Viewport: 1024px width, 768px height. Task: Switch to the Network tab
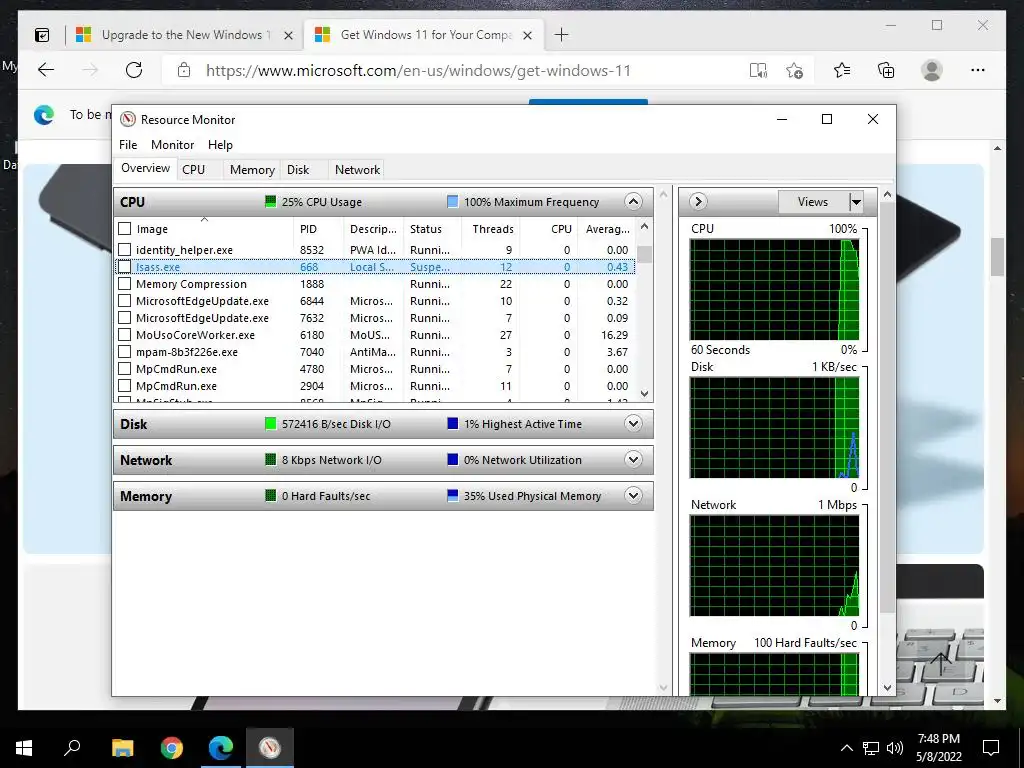[x=357, y=170]
